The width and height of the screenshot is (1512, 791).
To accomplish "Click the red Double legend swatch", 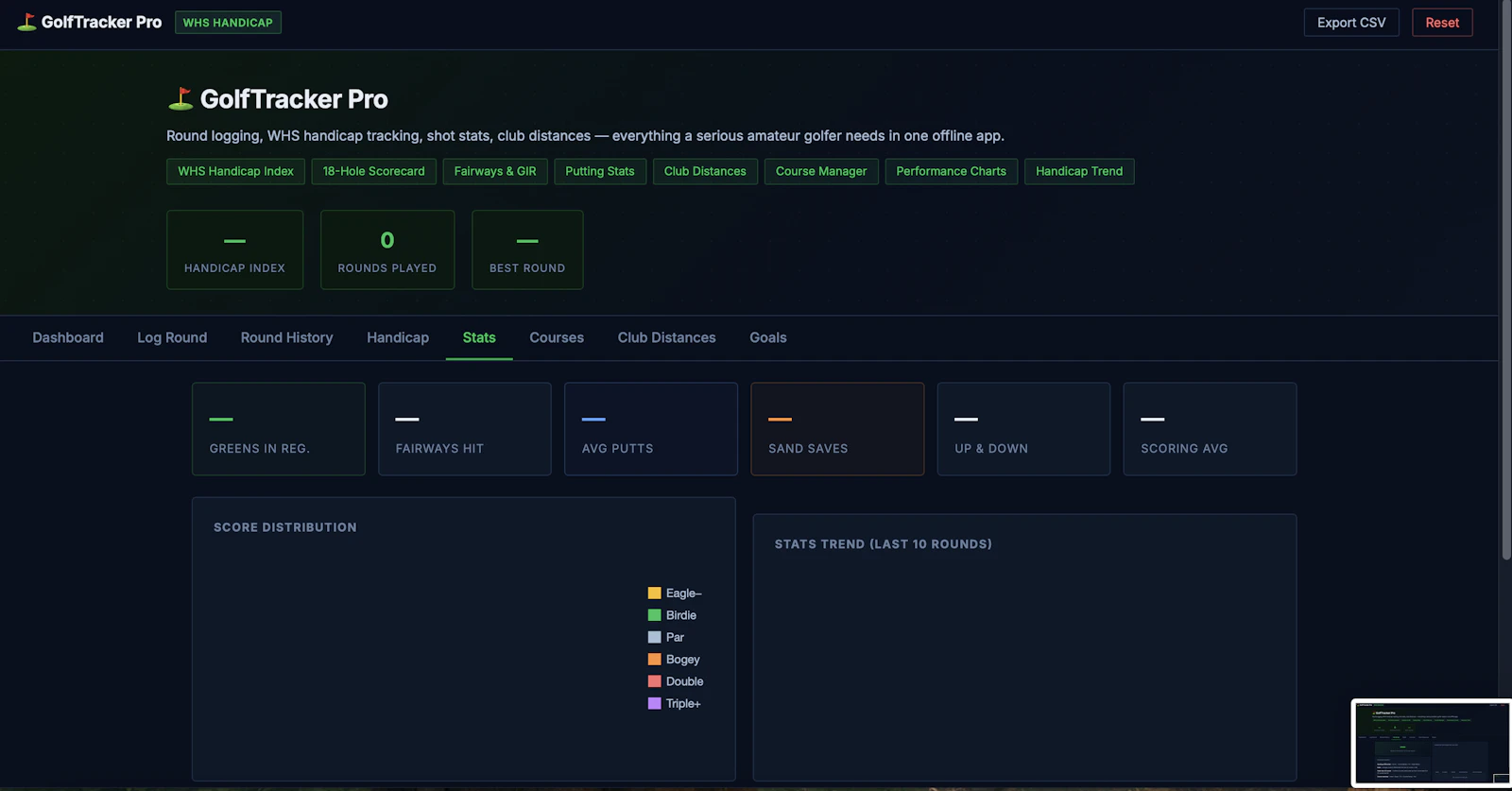I will [x=654, y=681].
